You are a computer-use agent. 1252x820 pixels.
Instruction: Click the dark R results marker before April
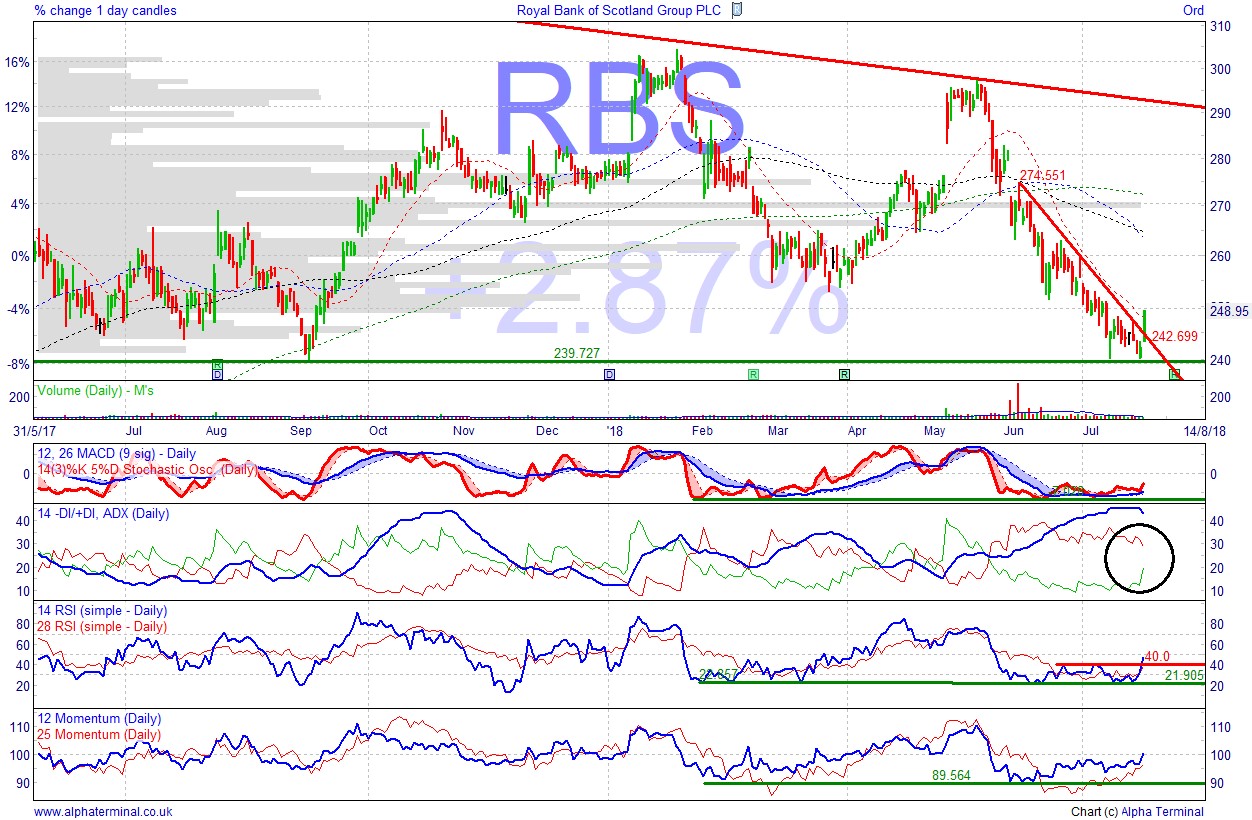click(x=844, y=374)
